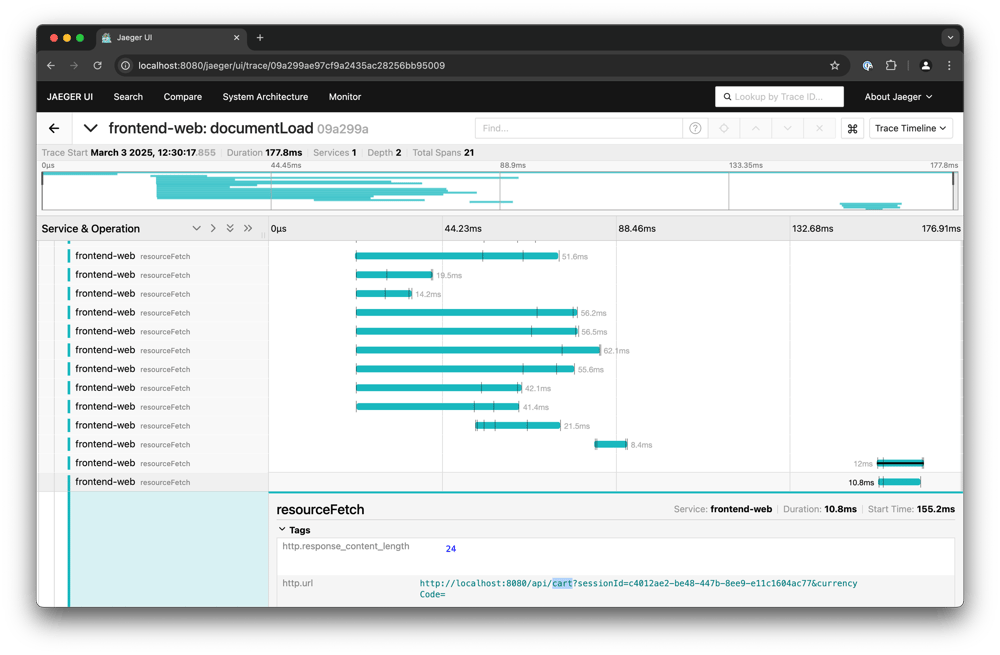1000x655 pixels.
Task: Click the 132.68ms timeline tick label
Action: pyautogui.click(x=812, y=228)
